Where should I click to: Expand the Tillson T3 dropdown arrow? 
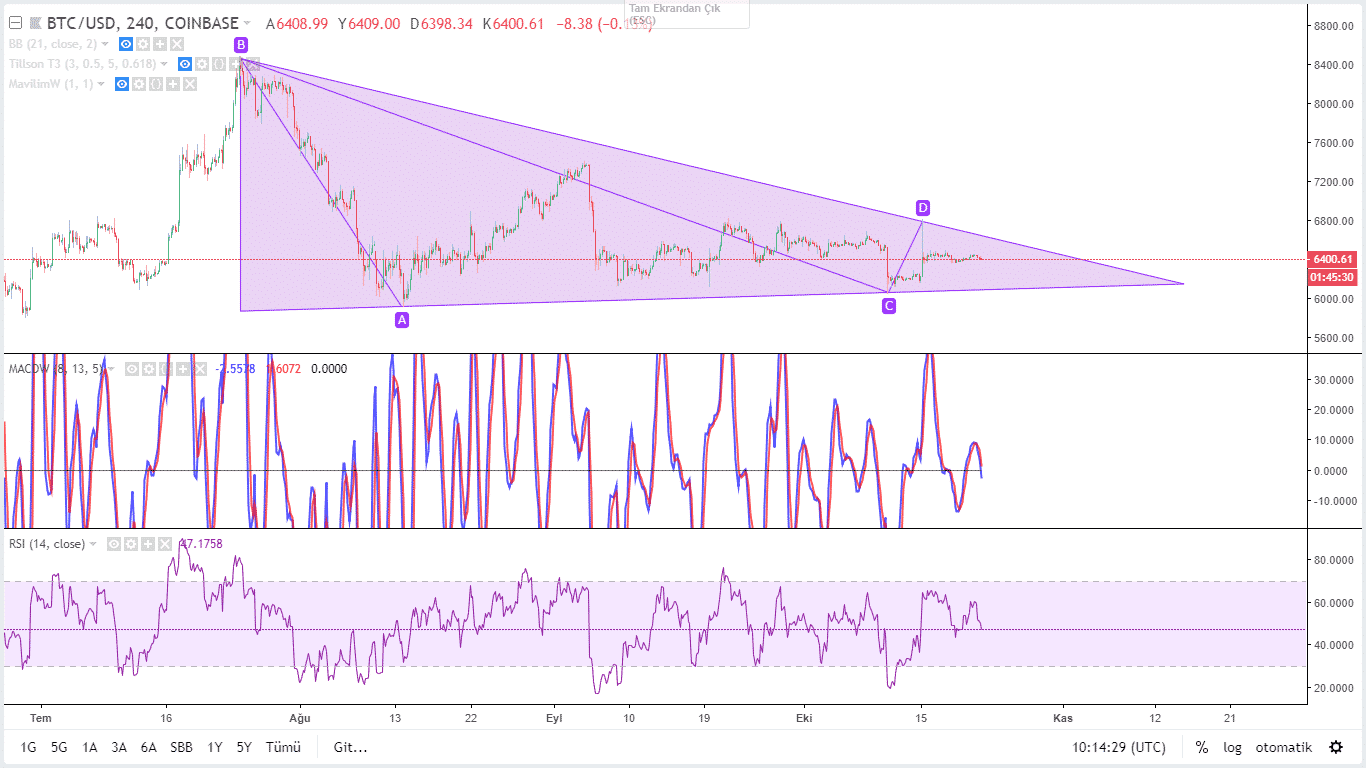coord(164,64)
